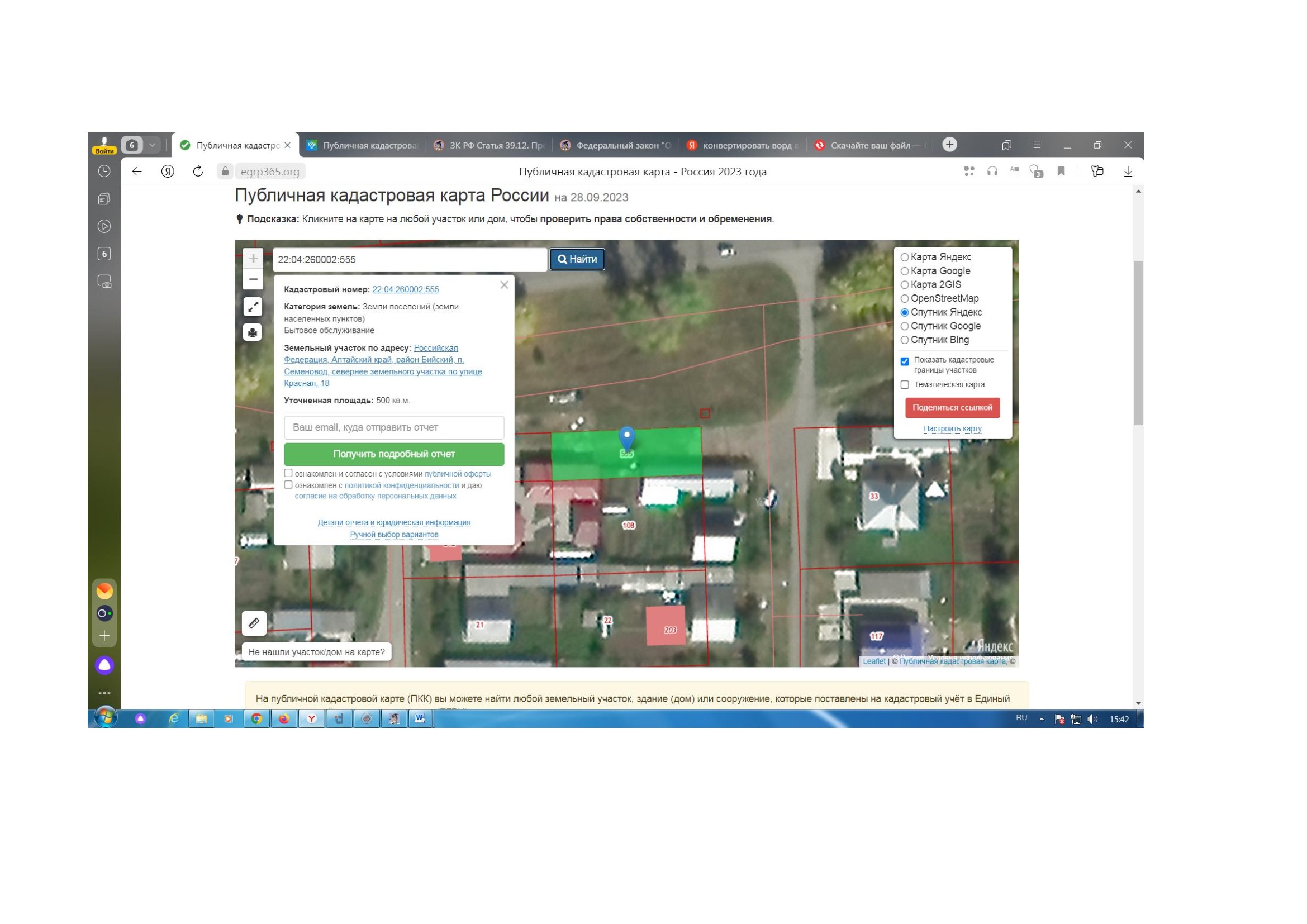Viewport: 1307px width, 924px height.
Task: Select Спутник Google radio option
Action: [x=905, y=327]
